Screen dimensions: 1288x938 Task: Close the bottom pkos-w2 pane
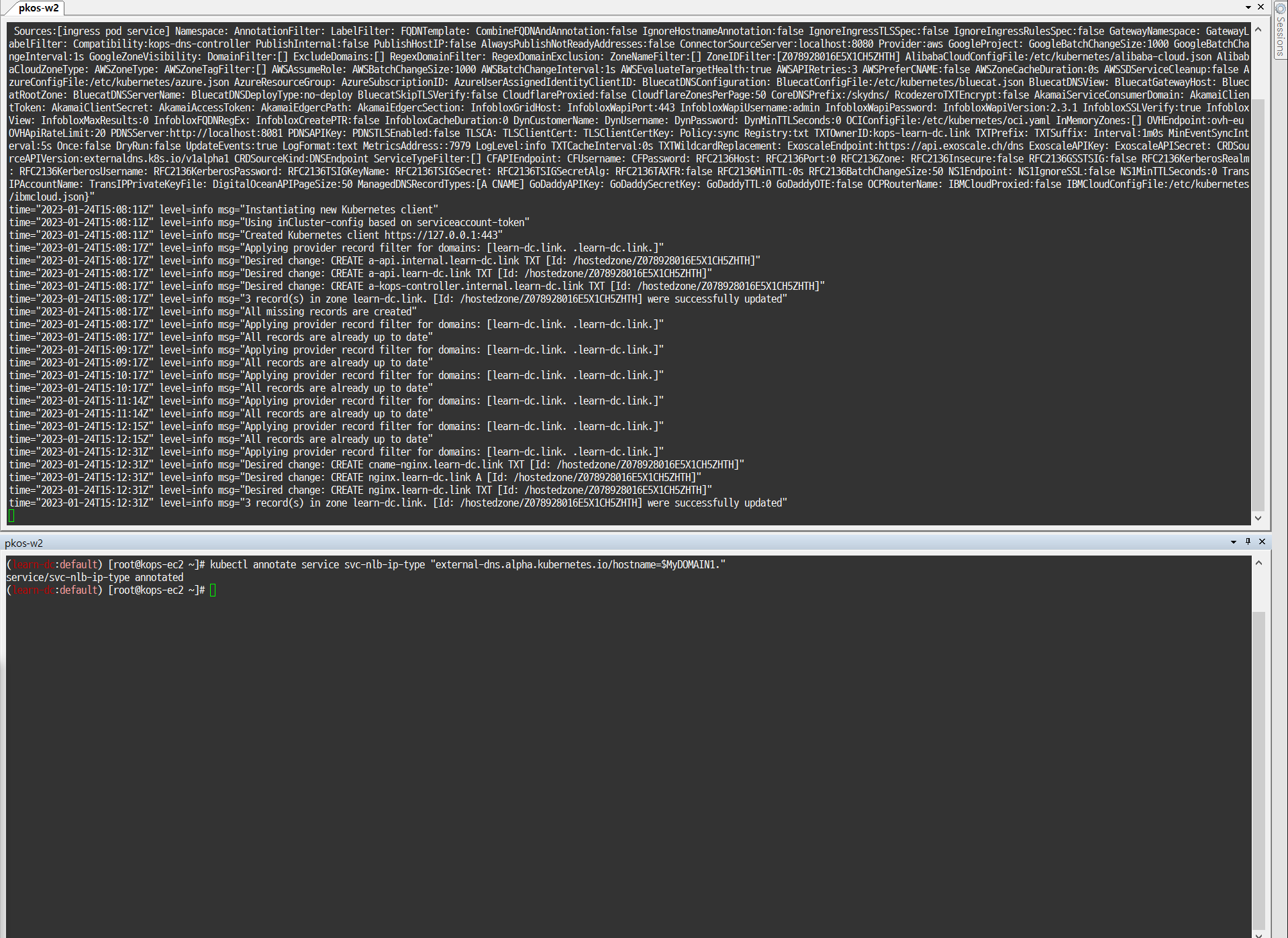point(1261,541)
